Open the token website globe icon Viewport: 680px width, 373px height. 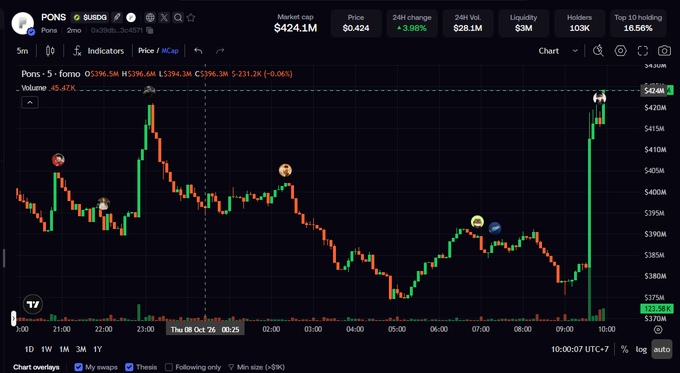(150, 17)
